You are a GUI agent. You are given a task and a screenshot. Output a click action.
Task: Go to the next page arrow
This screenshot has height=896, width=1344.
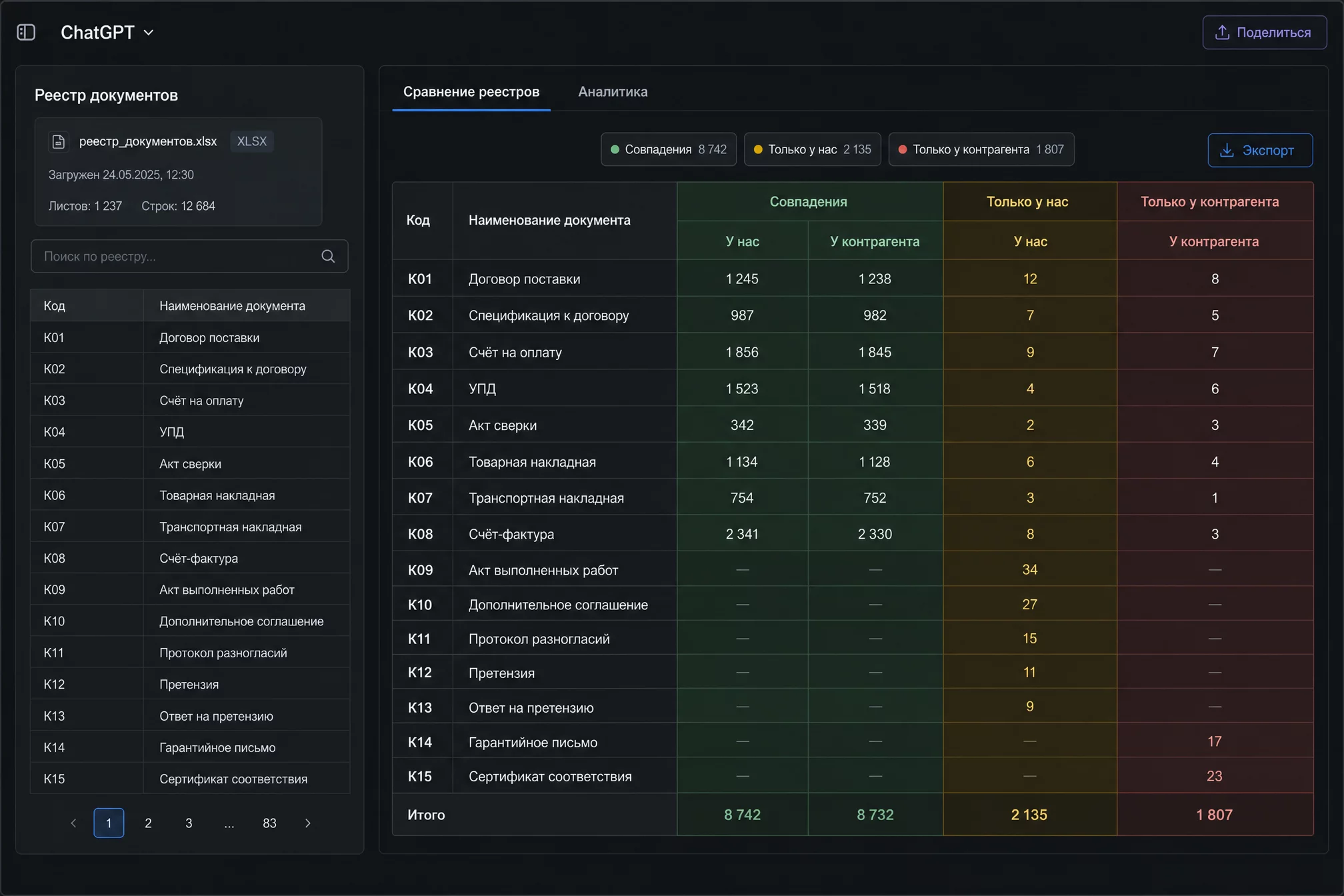point(307,823)
